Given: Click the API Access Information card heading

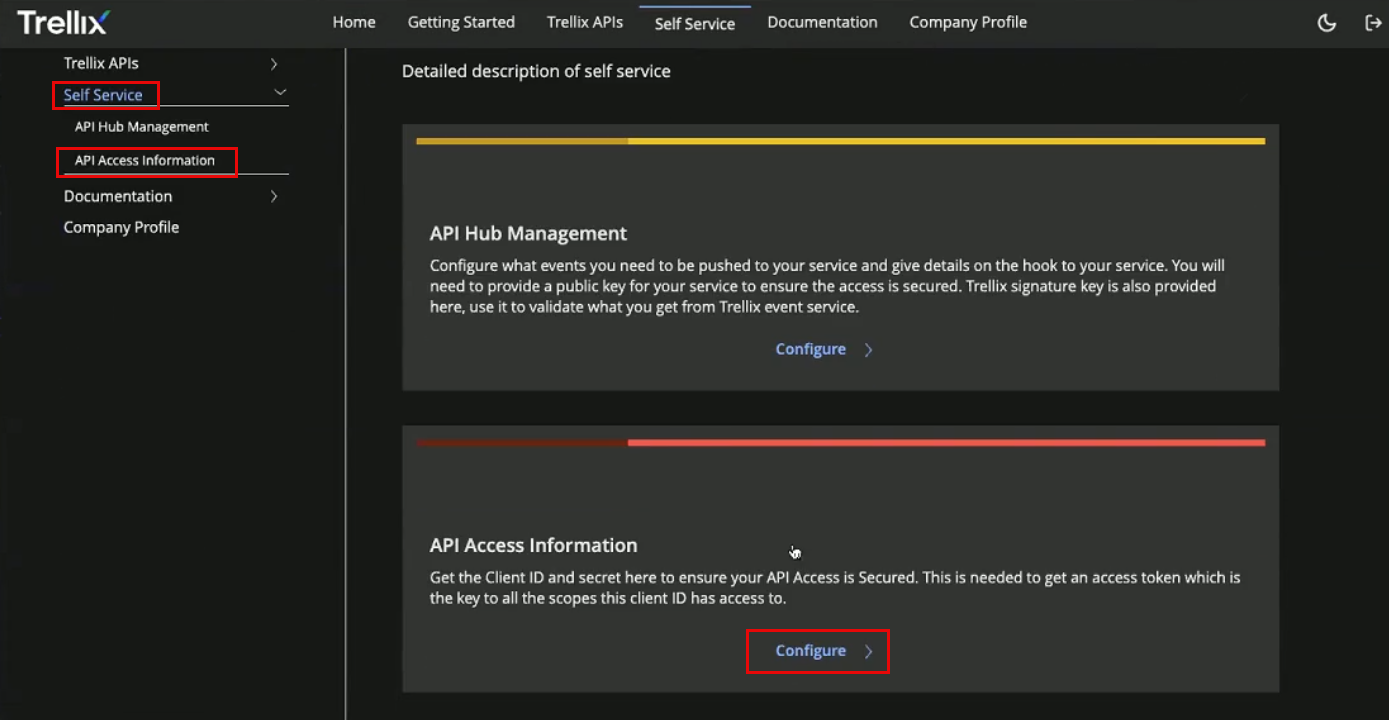Looking at the screenshot, I should [533, 545].
